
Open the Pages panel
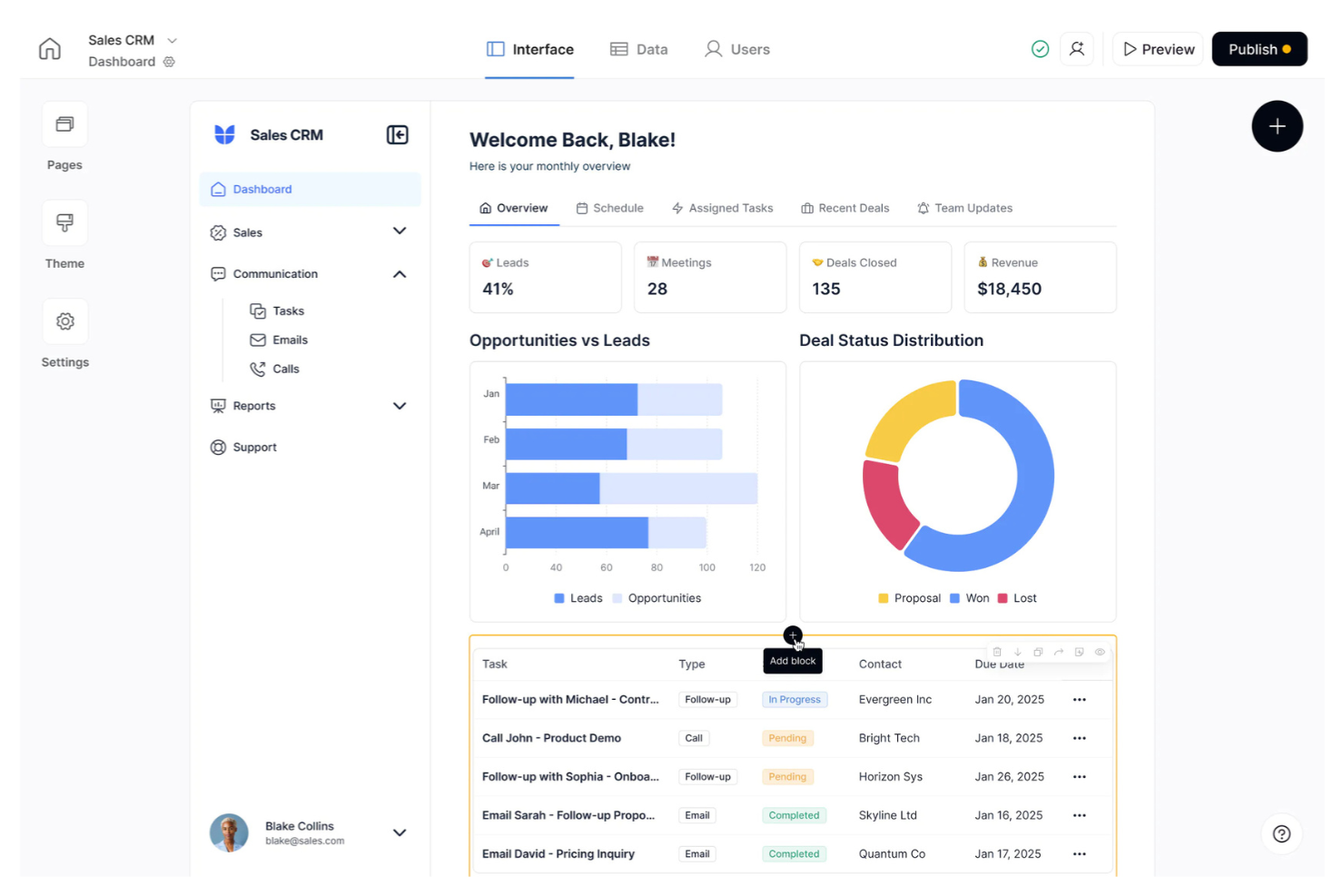[x=64, y=136]
